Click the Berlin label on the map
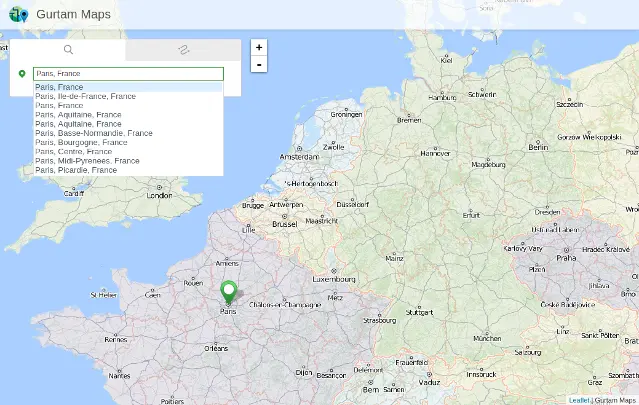The width and height of the screenshot is (639, 405). point(538,147)
